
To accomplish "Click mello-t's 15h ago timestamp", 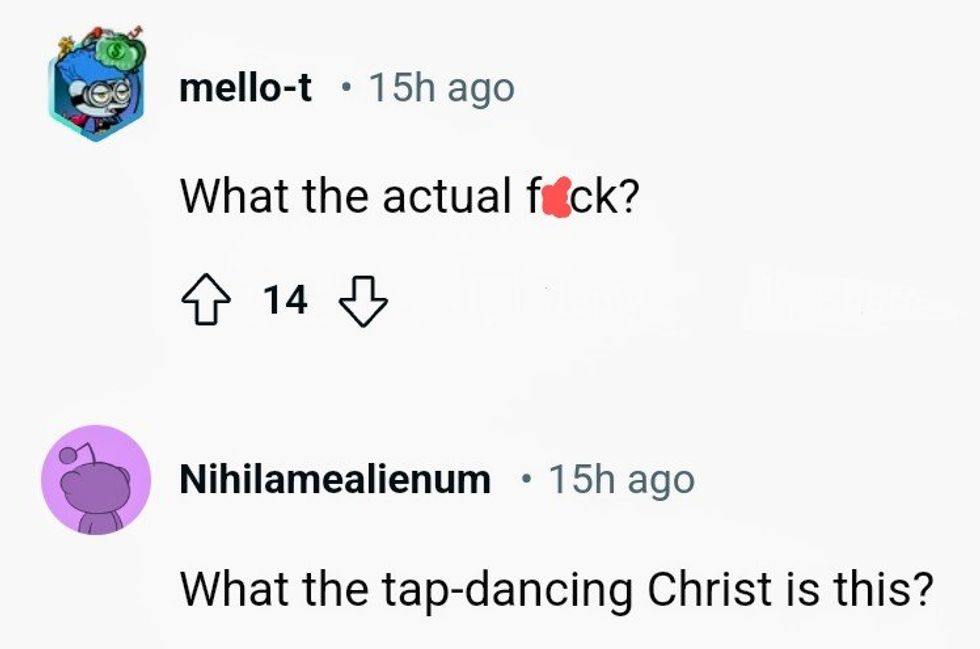I will click(x=441, y=88).
